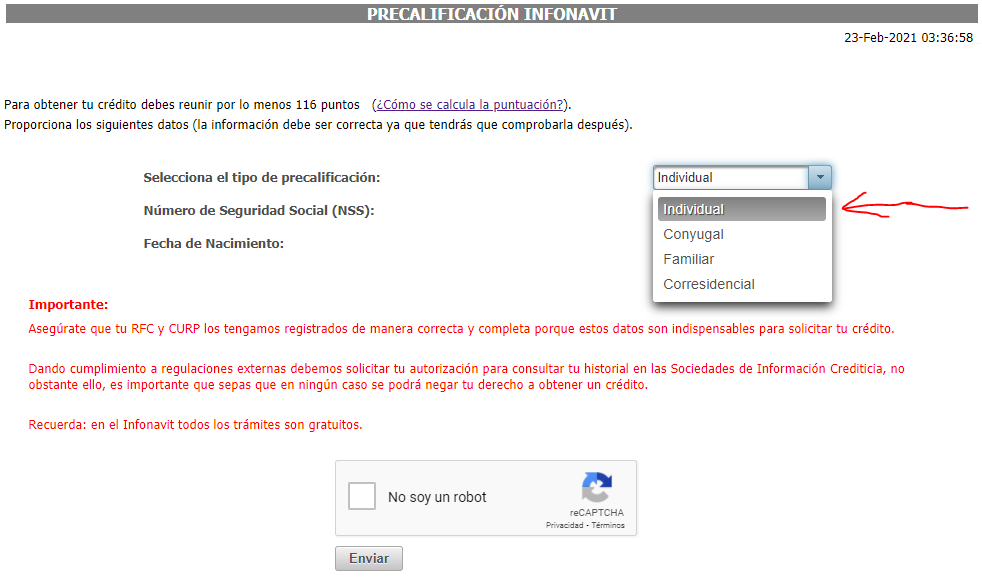This screenshot has height=578, width=982.
Task: Pick the Corresidencial option
Action: [x=742, y=284]
